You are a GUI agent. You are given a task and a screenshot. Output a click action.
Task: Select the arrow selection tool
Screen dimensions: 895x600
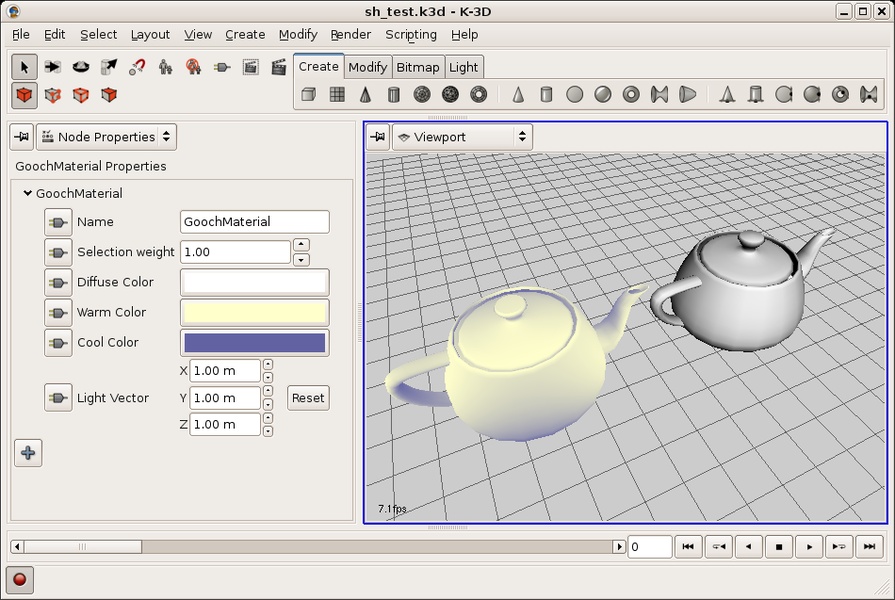[x=24, y=67]
